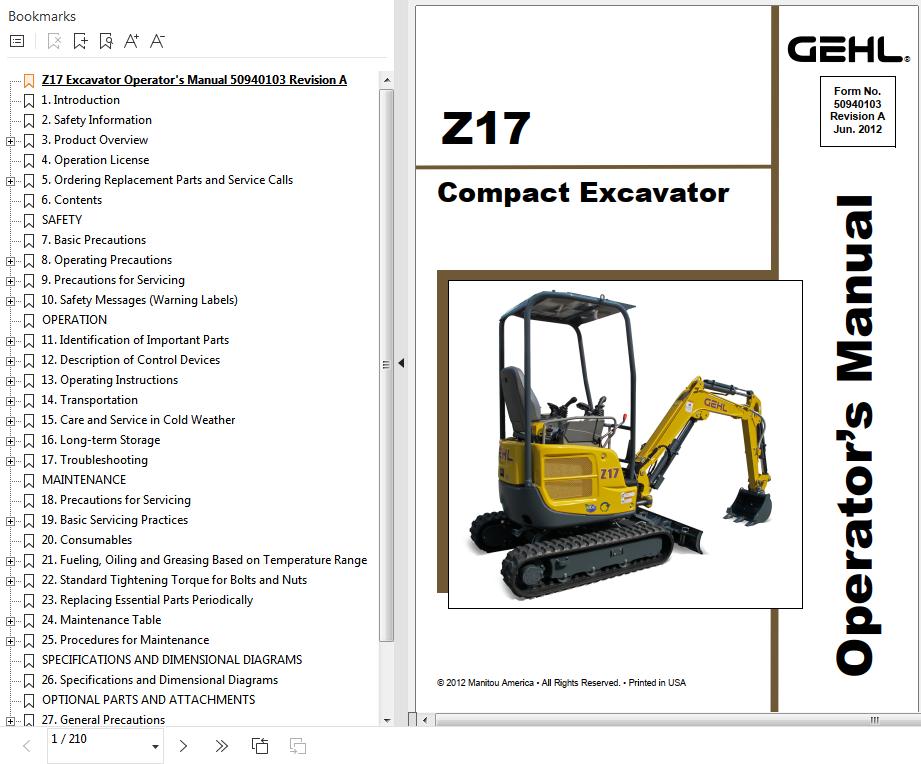Expand 10. Safety Messages bookmark
The height and width of the screenshot is (764, 921).
click(10, 301)
